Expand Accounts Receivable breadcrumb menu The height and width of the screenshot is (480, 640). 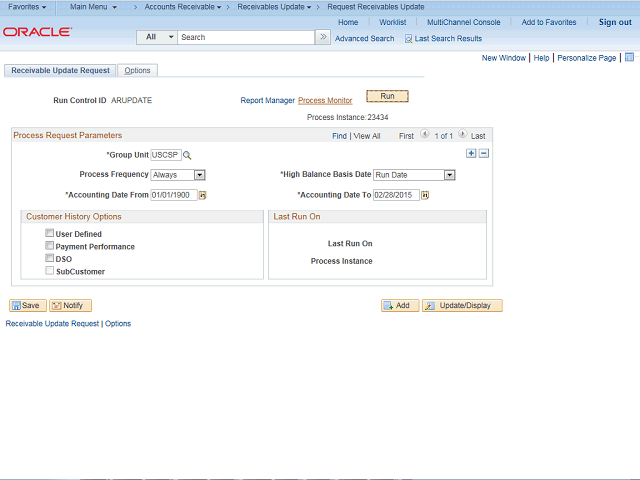183,7
